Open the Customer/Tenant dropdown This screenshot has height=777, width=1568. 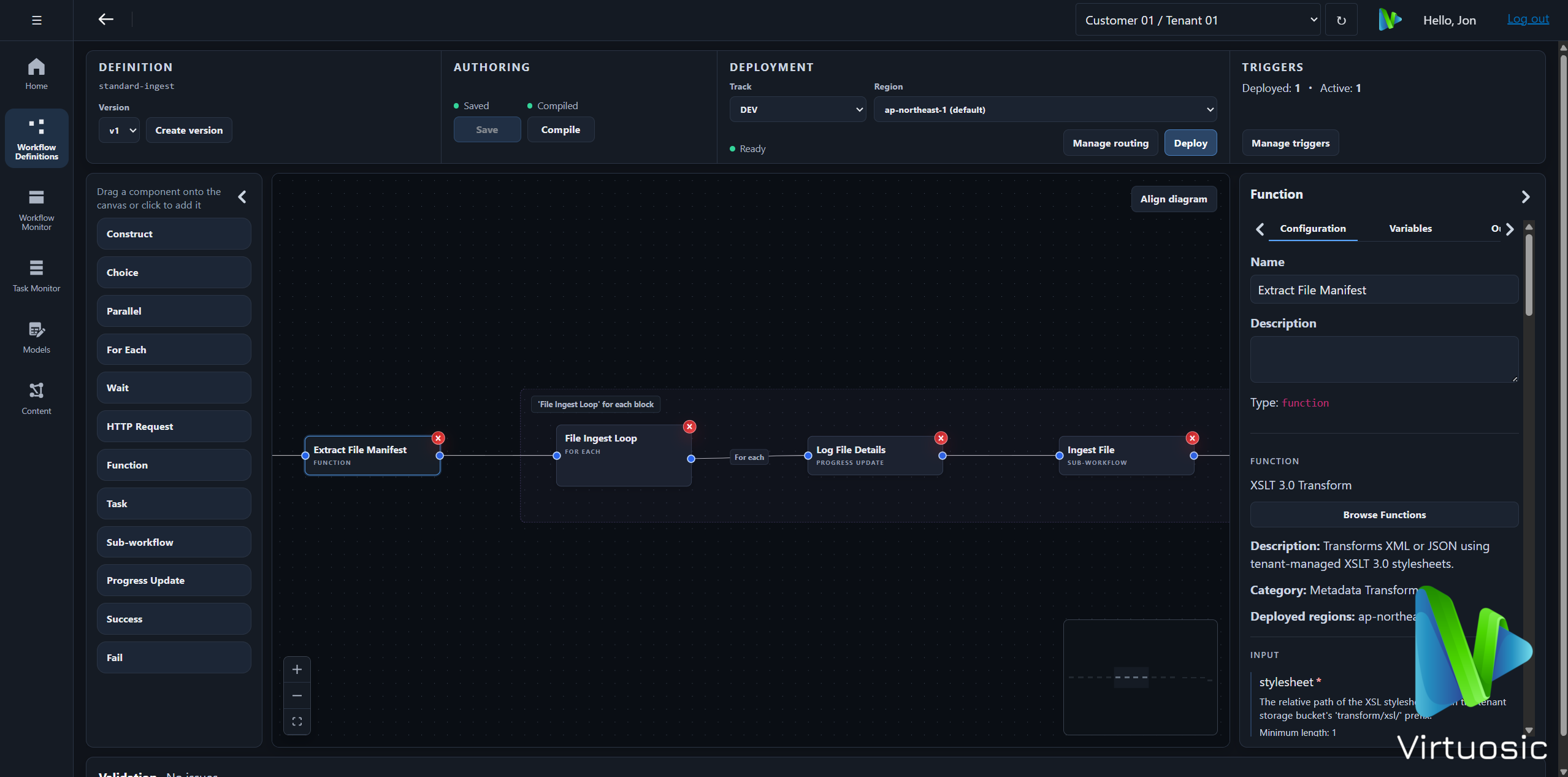pos(1198,20)
